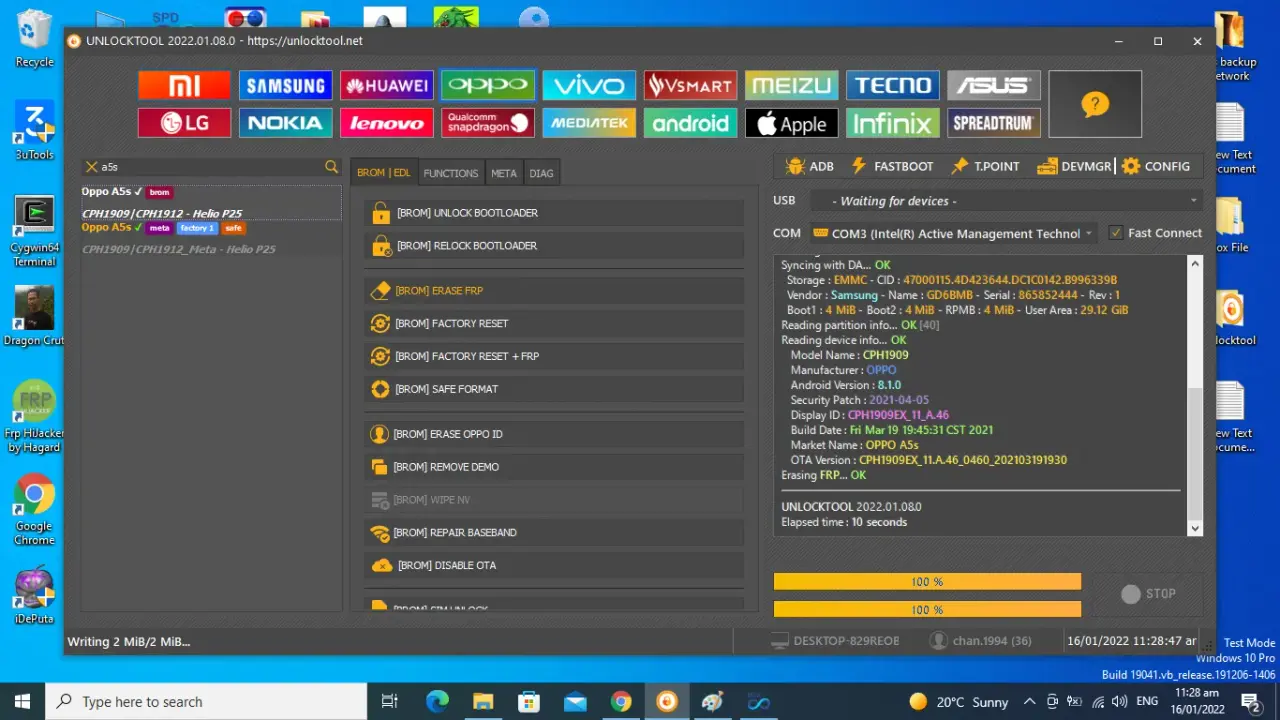Open the help question mark panel
This screenshot has width=1280, height=720.
(1095, 104)
